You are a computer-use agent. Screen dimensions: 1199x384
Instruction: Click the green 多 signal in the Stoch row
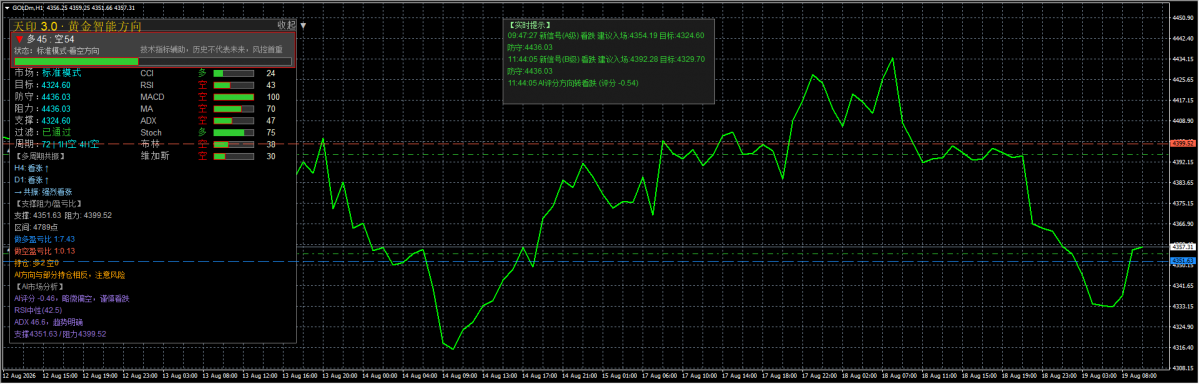[x=203, y=133]
